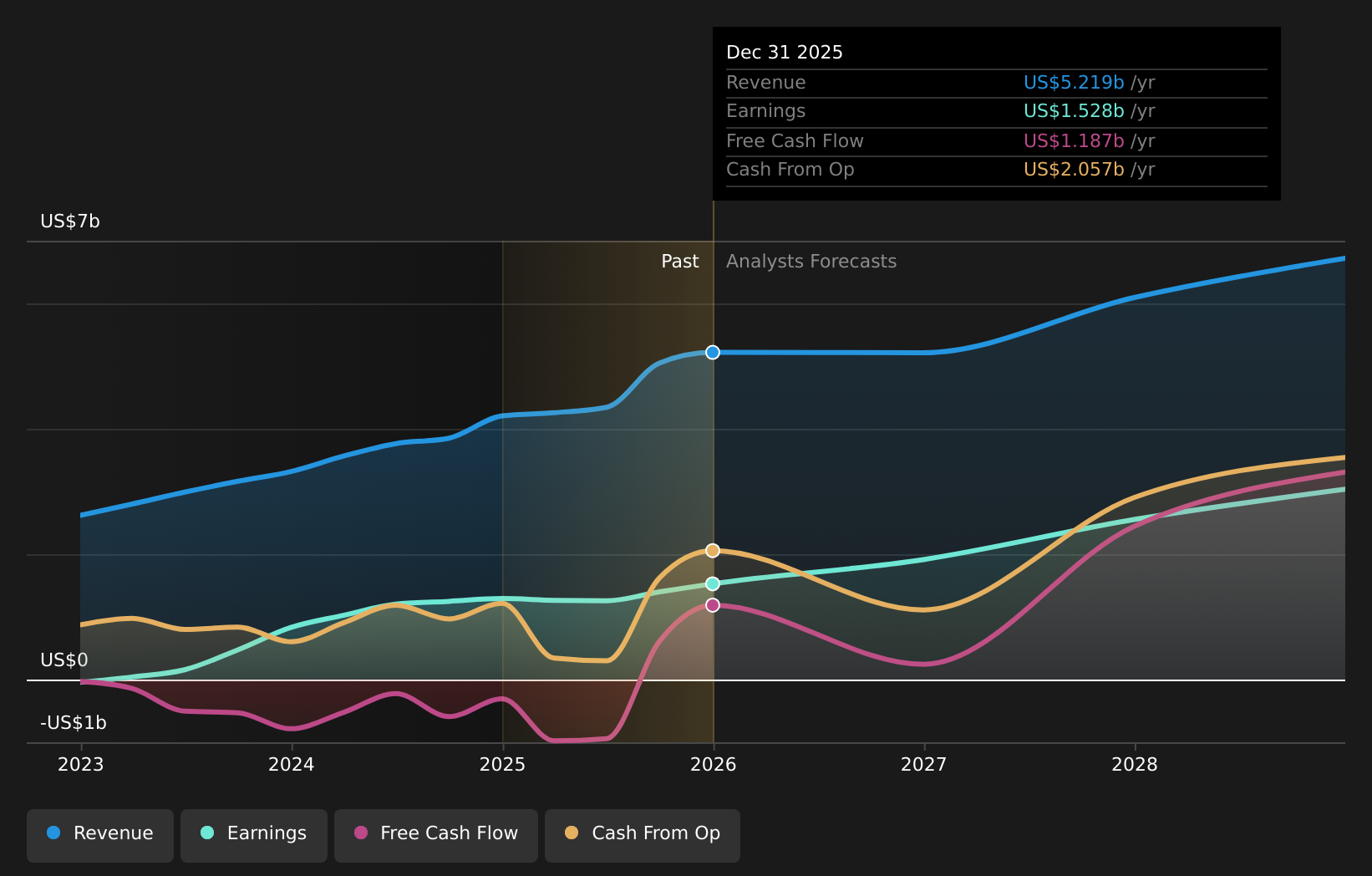Screen dimensions: 1372x876
Task: Open the US$5.219b revenue value
Action: point(1073,82)
